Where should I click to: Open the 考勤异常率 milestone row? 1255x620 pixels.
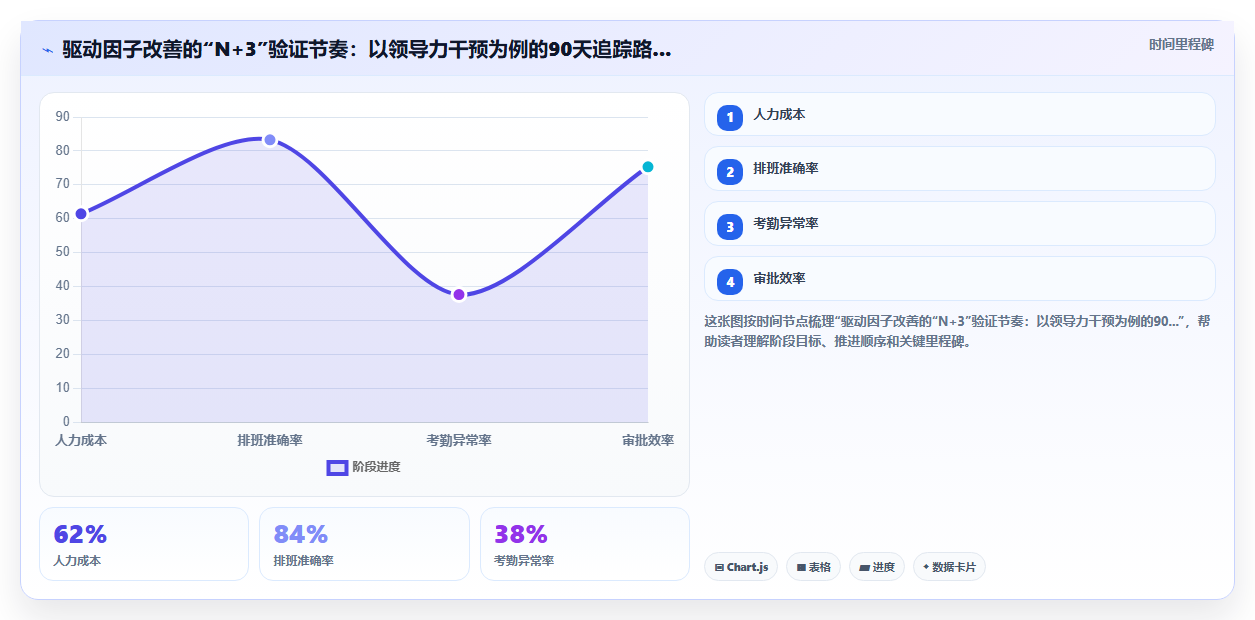click(960, 224)
